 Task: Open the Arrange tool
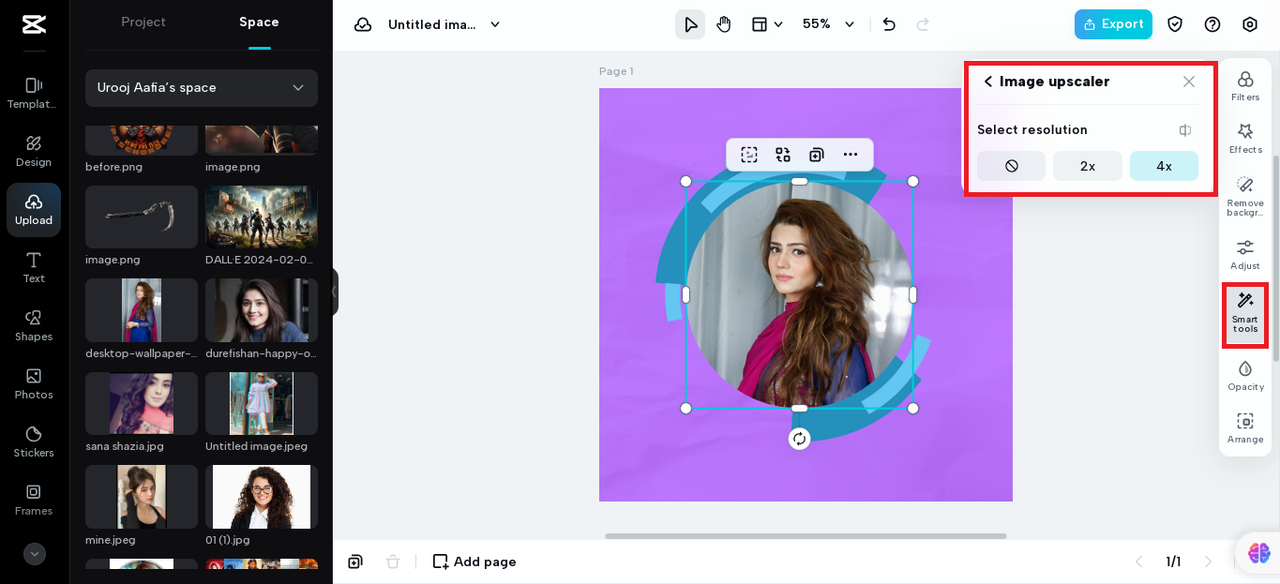point(1245,428)
